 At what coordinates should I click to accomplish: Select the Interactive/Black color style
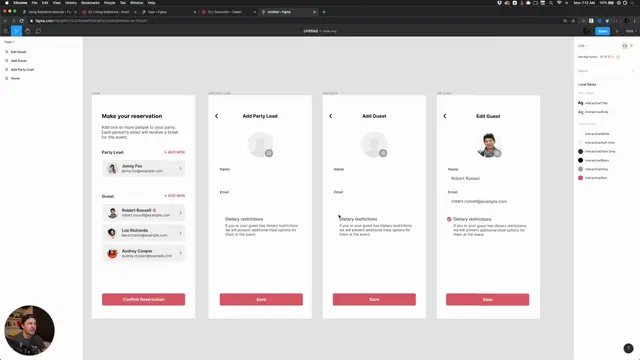coord(593,160)
